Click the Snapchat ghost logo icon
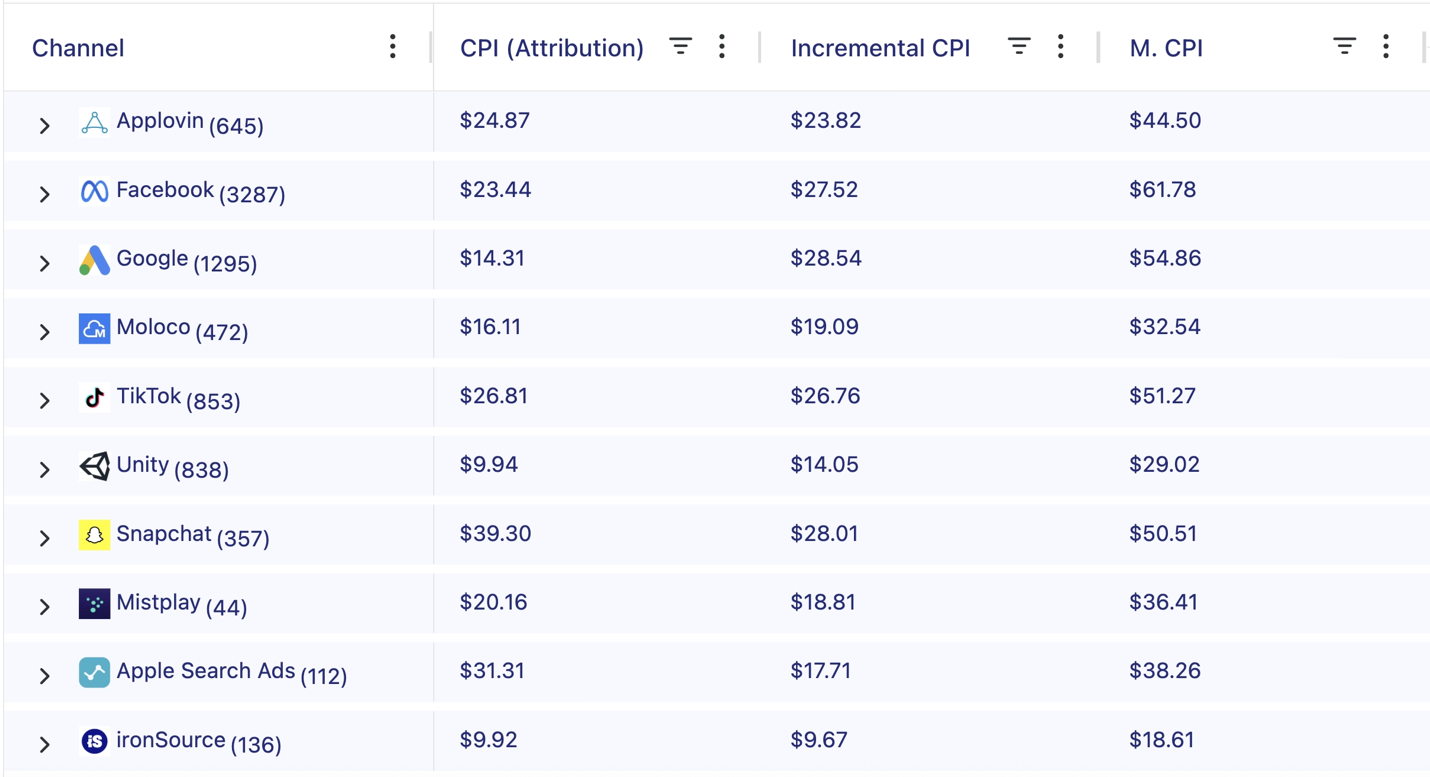The height and width of the screenshot is (777, 1430). point(94,535)
